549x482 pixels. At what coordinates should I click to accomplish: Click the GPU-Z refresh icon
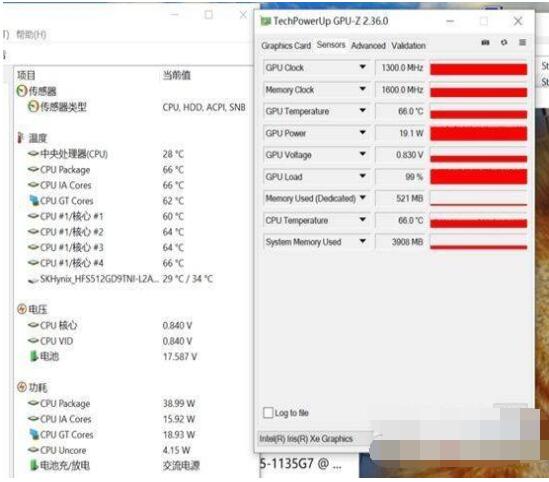click(504, 43)
